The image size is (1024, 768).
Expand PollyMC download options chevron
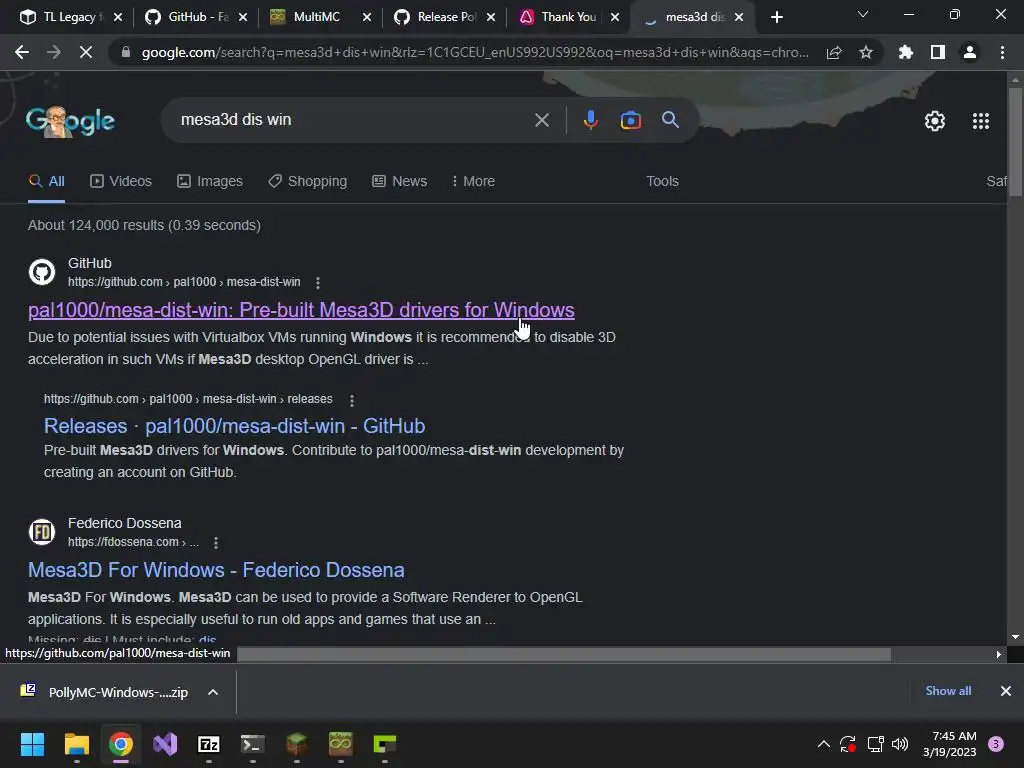[213, 692]
